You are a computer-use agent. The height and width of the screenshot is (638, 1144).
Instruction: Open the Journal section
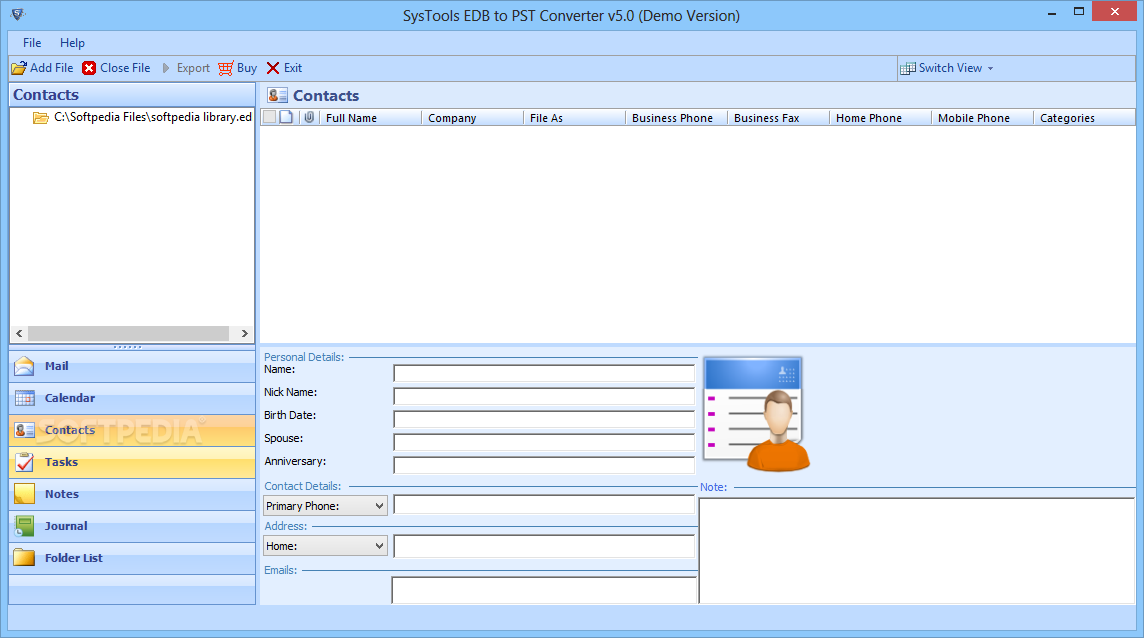tap(132, 526)
